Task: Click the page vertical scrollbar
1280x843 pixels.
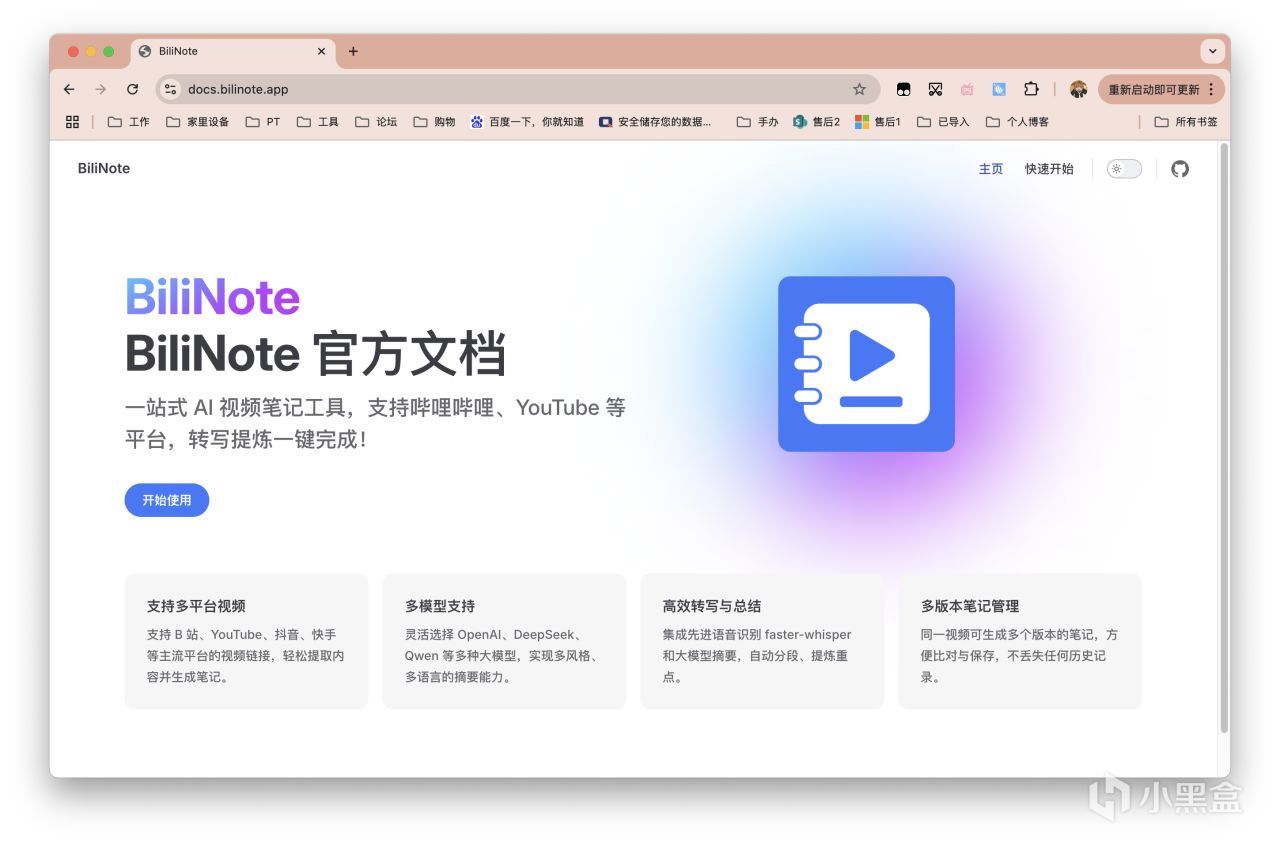Action: click(1224, 438)
